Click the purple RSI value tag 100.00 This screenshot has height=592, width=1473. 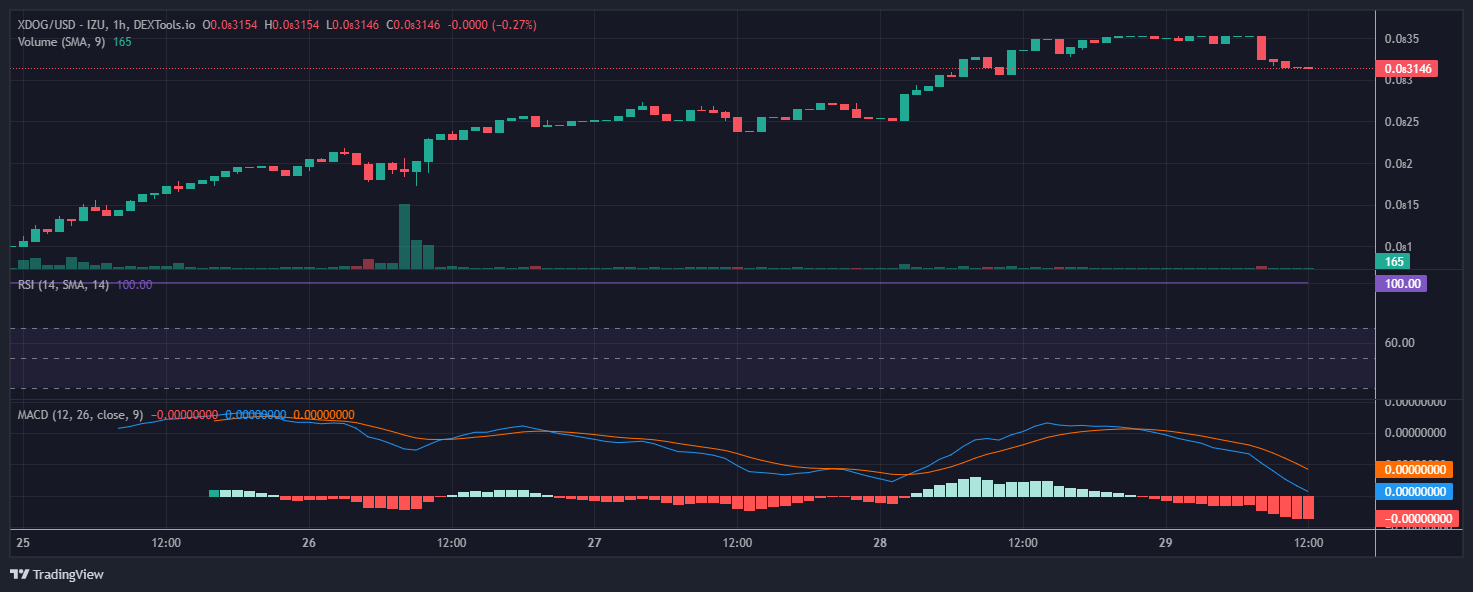click(1401, 284)
